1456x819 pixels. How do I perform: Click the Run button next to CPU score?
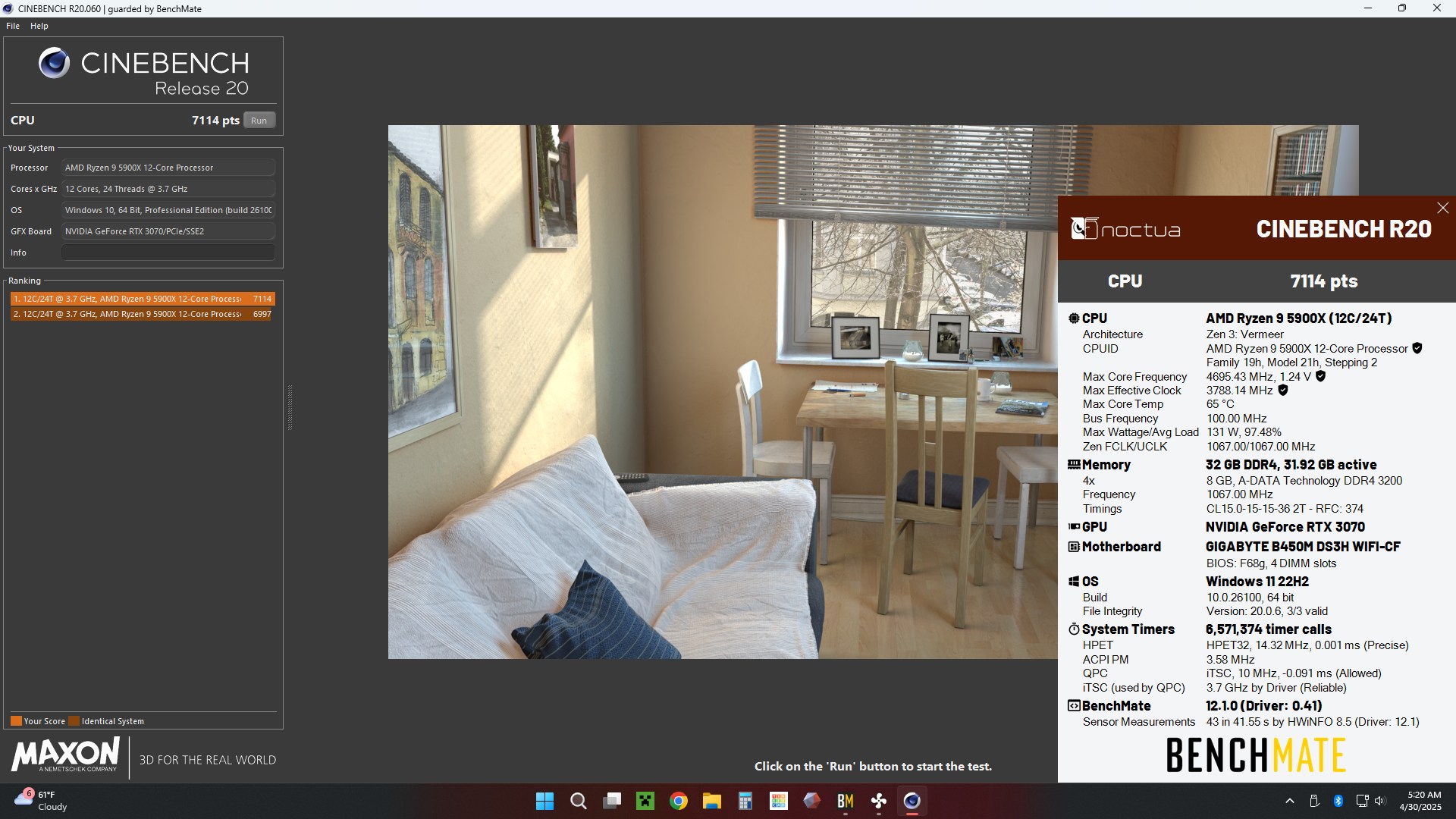259,120
